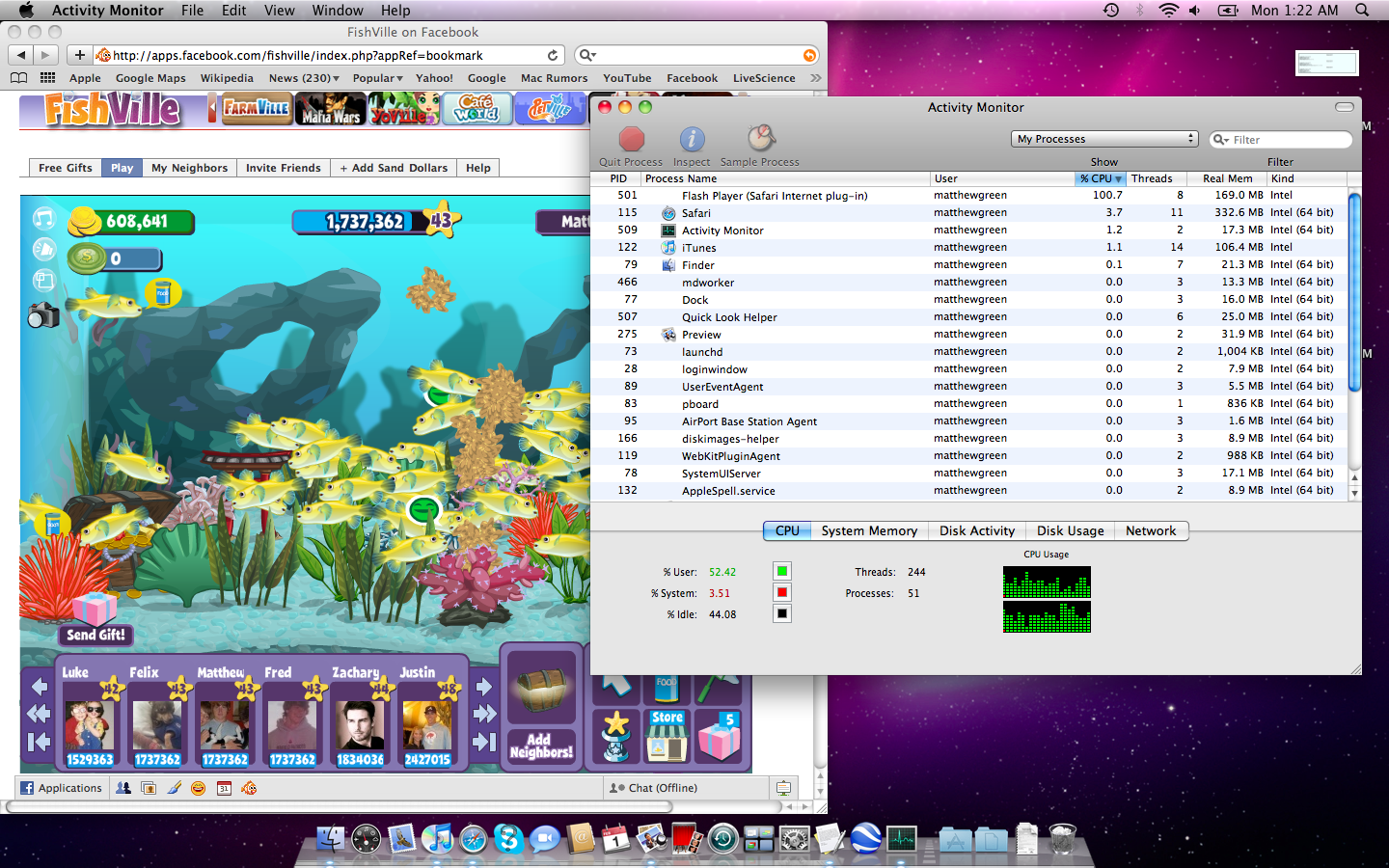Screen dimensions: 1389x868
Task: Click the star trophy icon in FishVille
Action: point(616,736)
